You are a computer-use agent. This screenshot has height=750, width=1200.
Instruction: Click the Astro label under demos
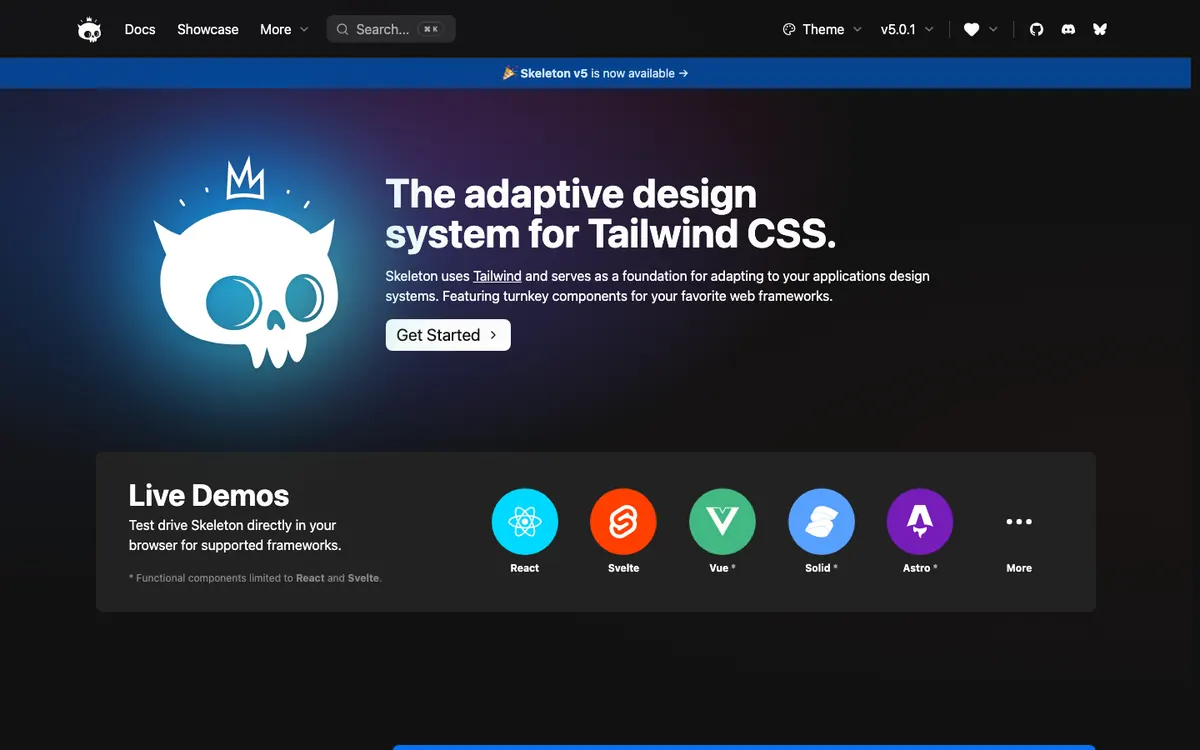point(920,568)
